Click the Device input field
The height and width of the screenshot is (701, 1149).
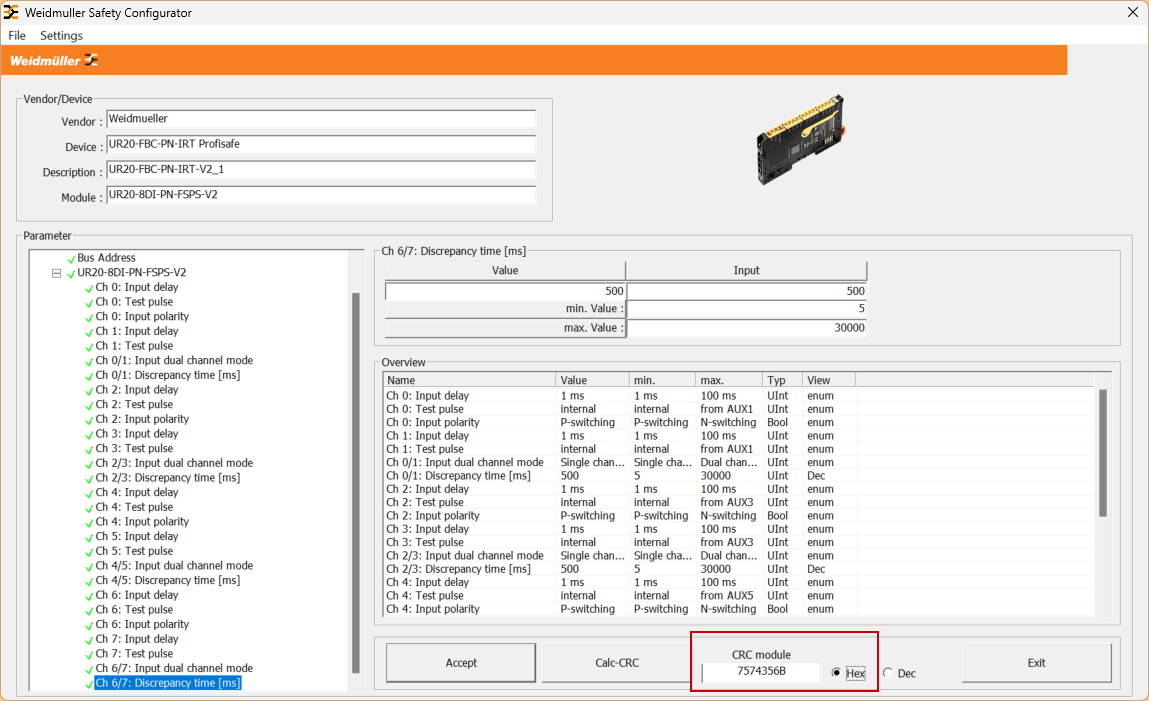coord(321,144)
